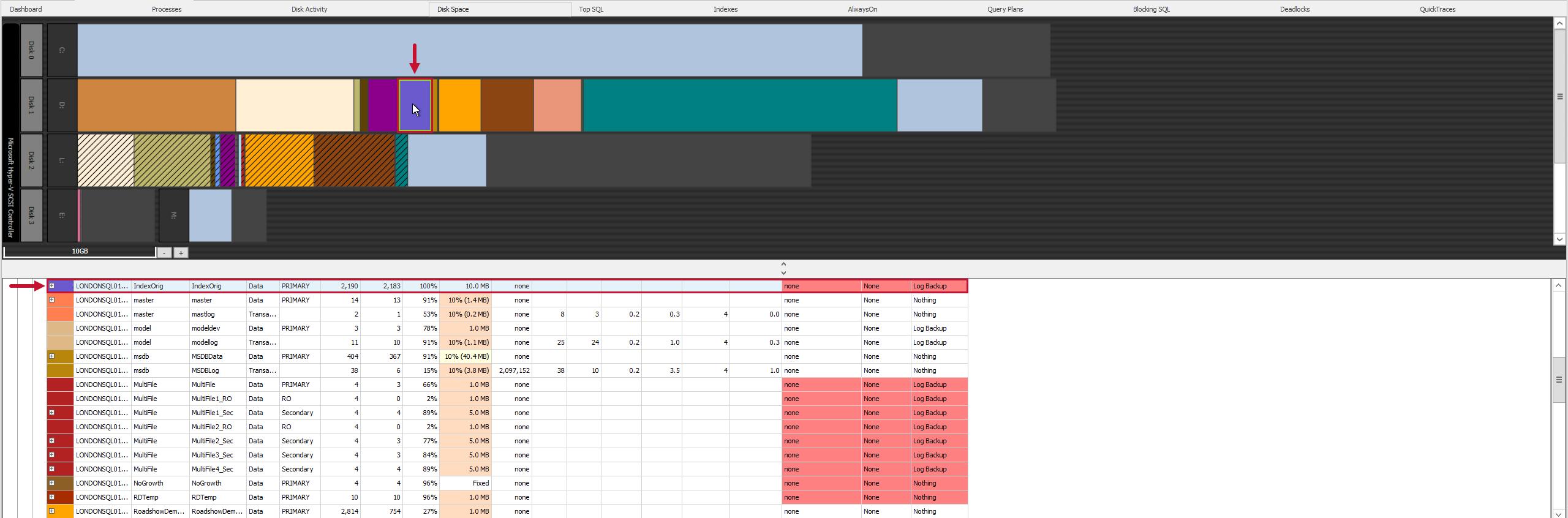Image resolution: width=1568 pixels, height=518 pixels.
Task: Click the minus zoom button by 10GB scale
Action: [164, 253]
